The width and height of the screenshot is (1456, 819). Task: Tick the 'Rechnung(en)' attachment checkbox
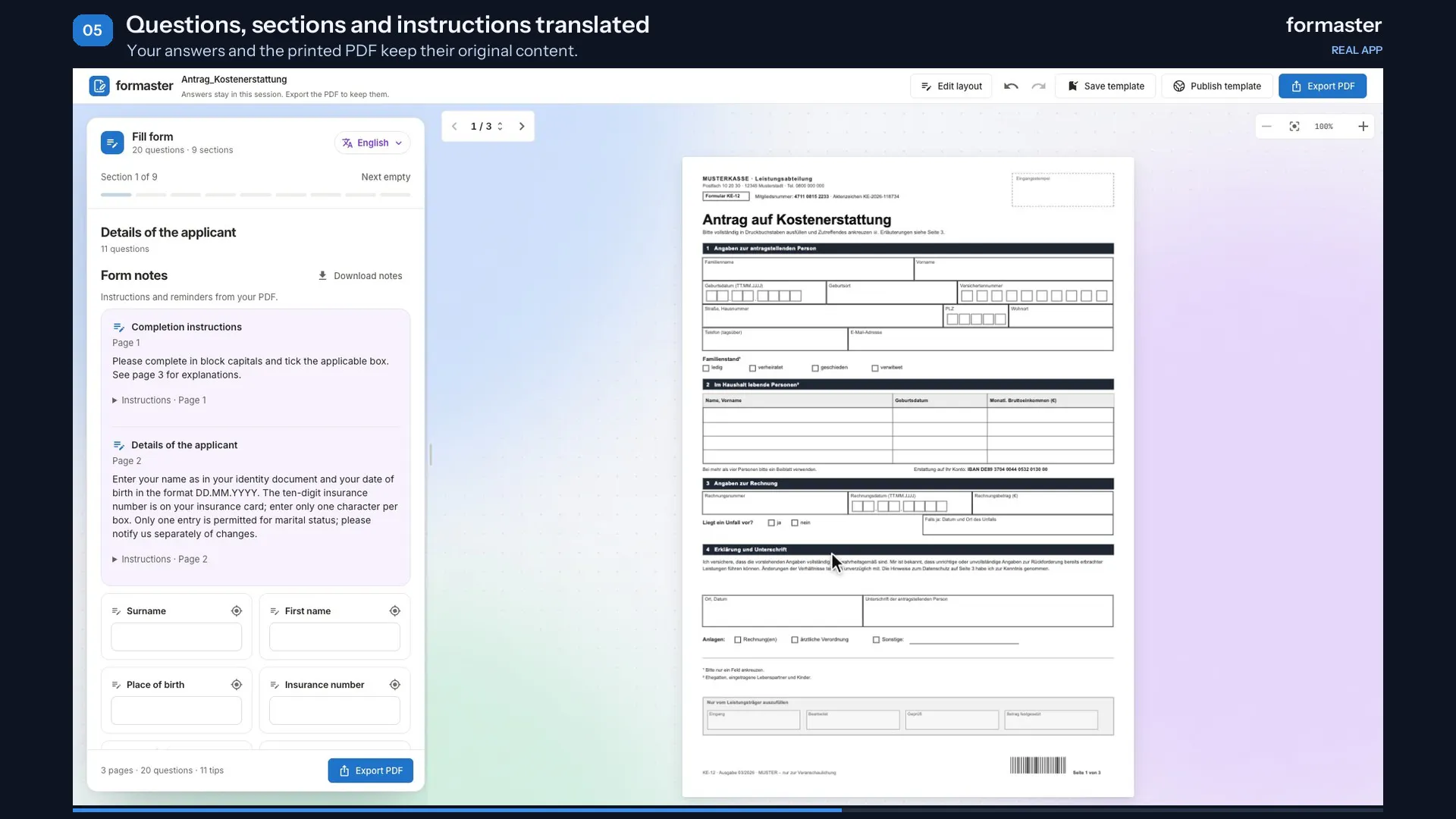[738, 640]
